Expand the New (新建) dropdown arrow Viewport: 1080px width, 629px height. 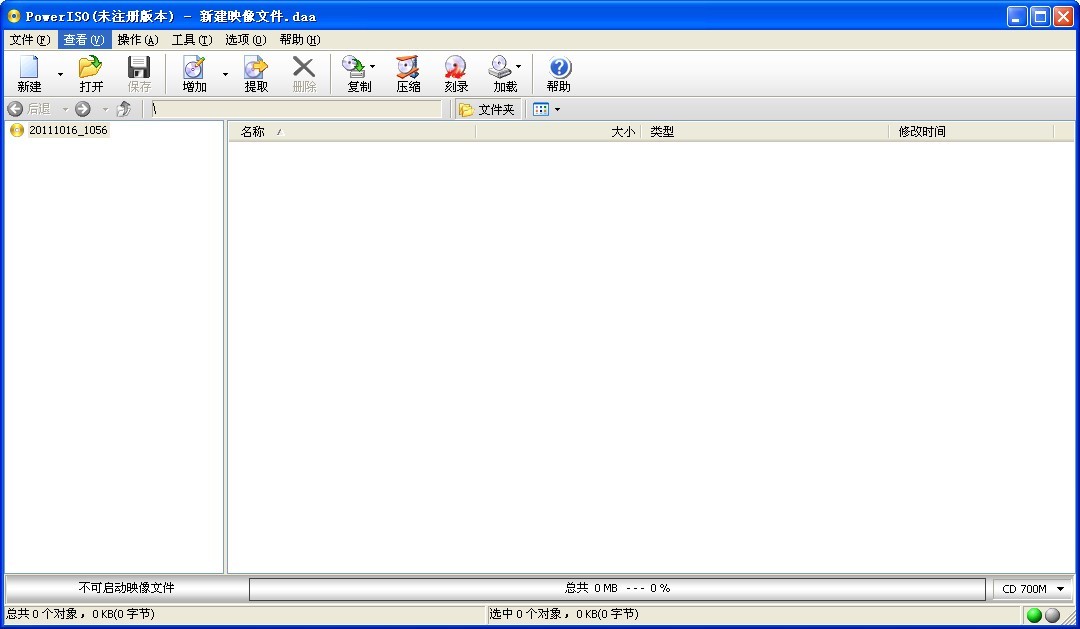(60, 74)
